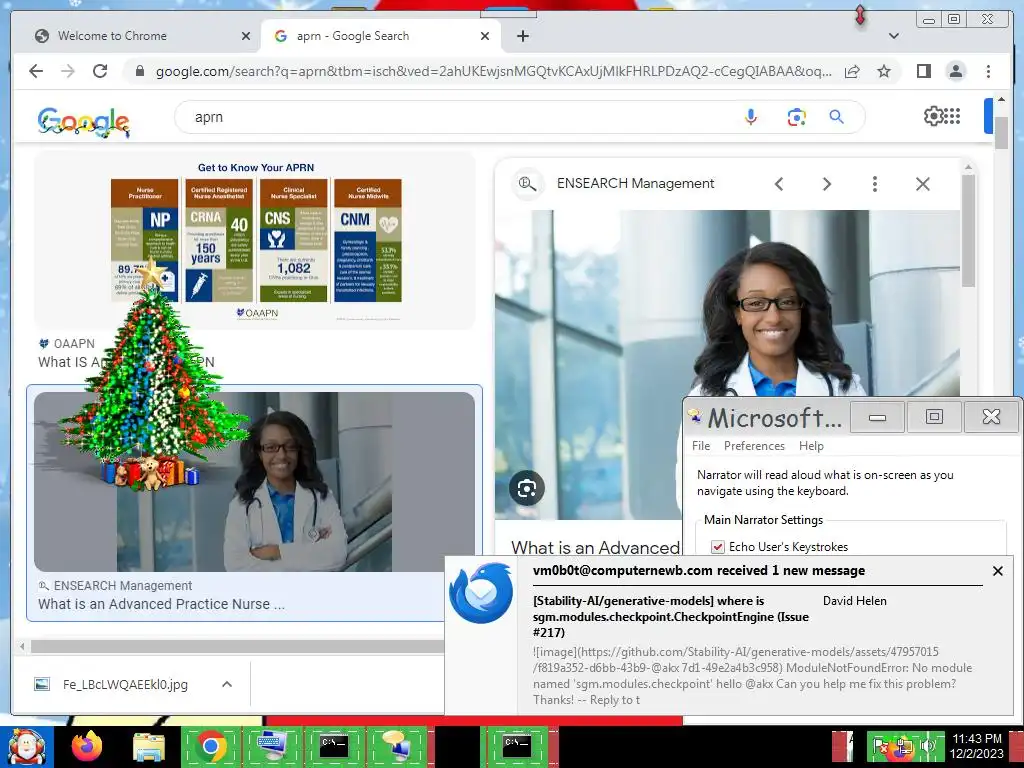
Task: Open Narrator File menu
Action: [x=701, y=446]
